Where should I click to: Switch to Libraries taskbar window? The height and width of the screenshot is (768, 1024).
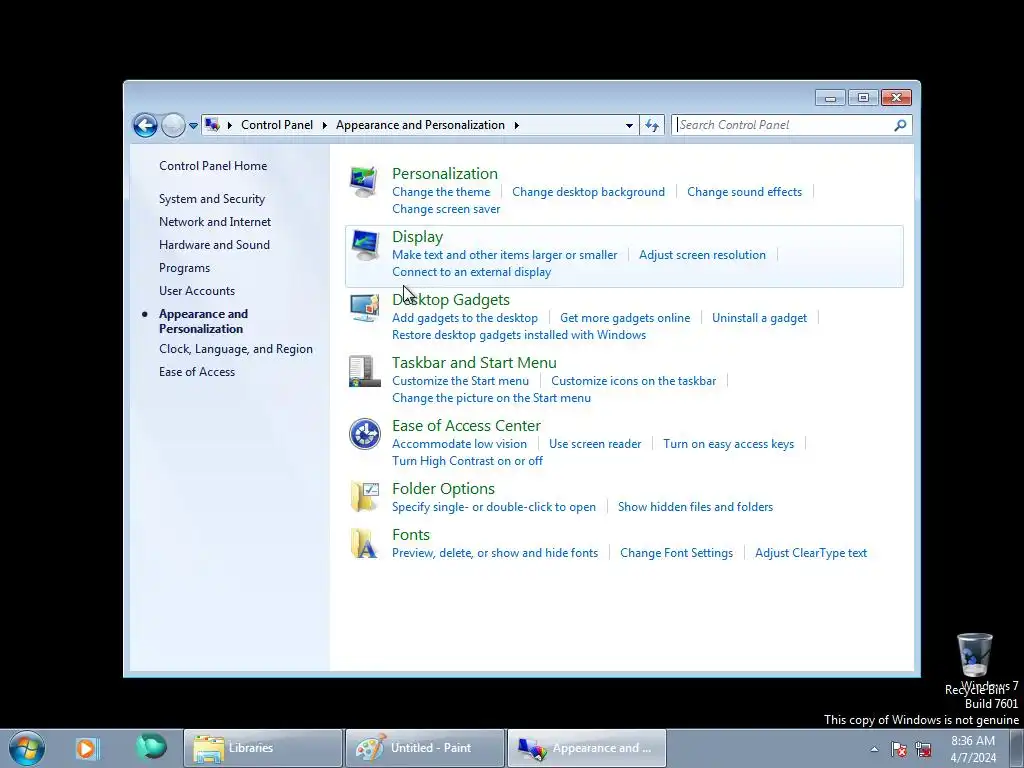point(263,748)
